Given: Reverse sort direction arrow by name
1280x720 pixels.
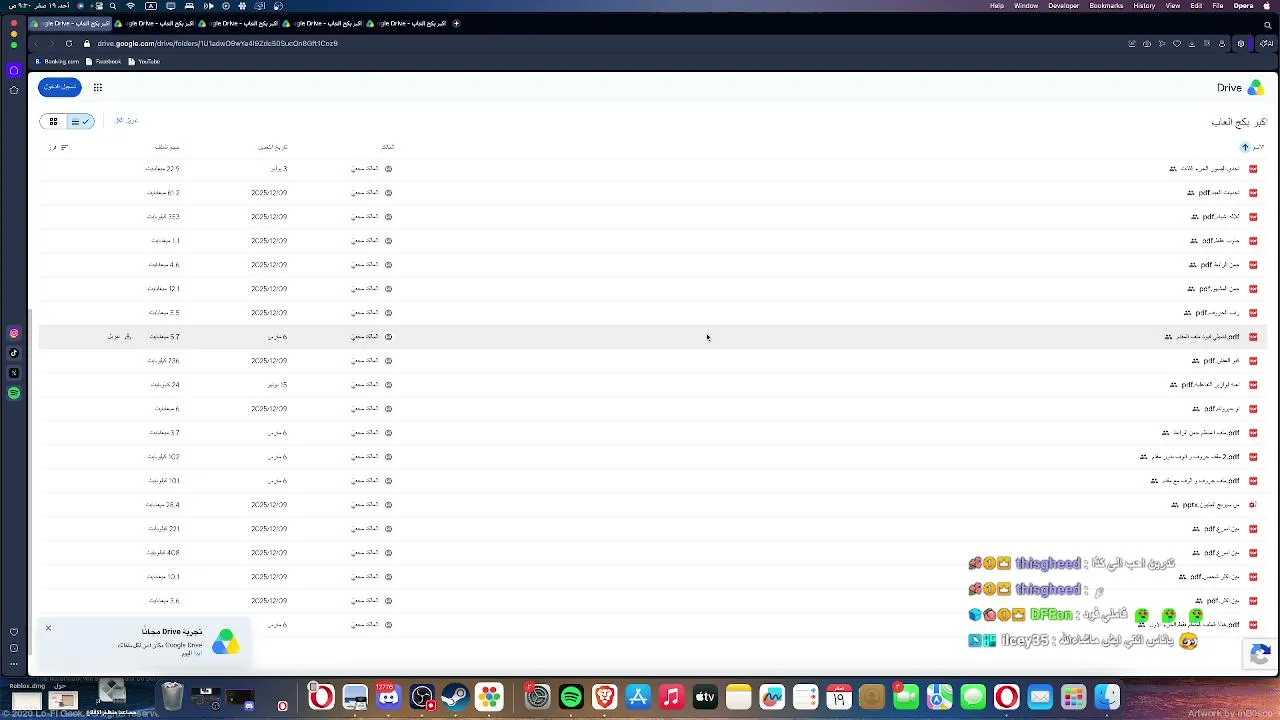Looking at the screenshot, I should pyautogui.click(x=1245, y=147).
